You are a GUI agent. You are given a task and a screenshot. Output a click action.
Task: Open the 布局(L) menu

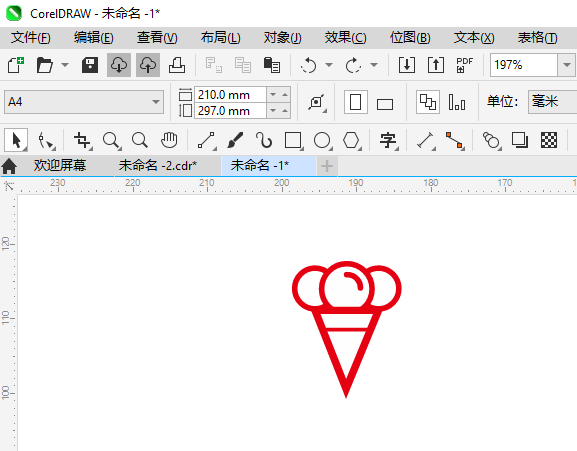click(220, 38)
